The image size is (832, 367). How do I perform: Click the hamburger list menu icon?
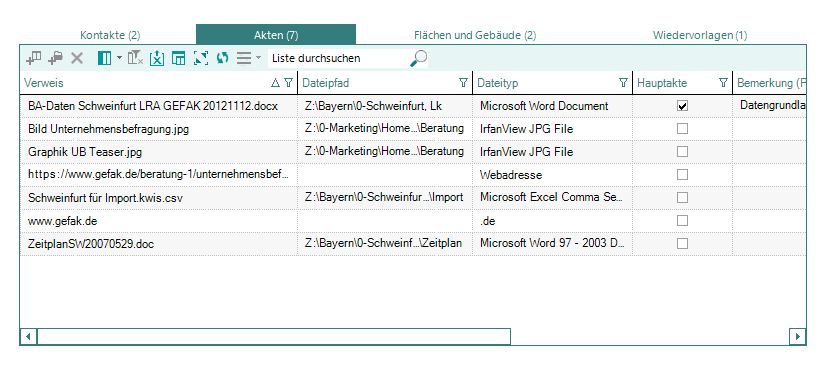point(244,58)
